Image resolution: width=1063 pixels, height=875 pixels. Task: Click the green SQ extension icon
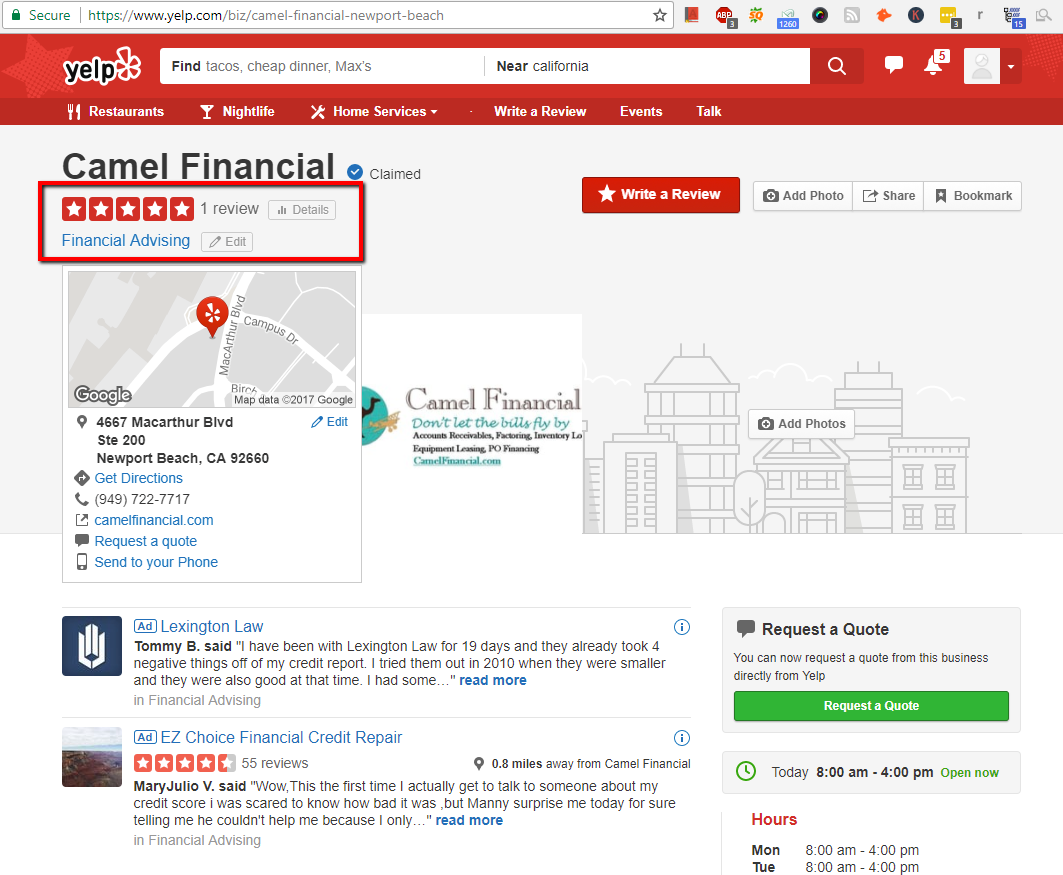point(756,15)
